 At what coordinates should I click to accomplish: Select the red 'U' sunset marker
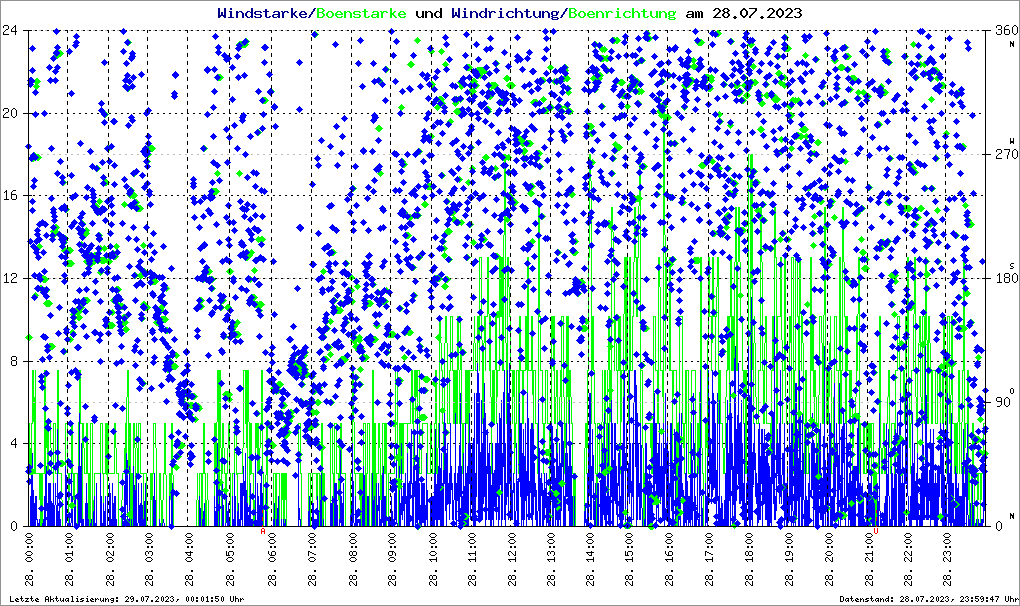pos(876,531)
